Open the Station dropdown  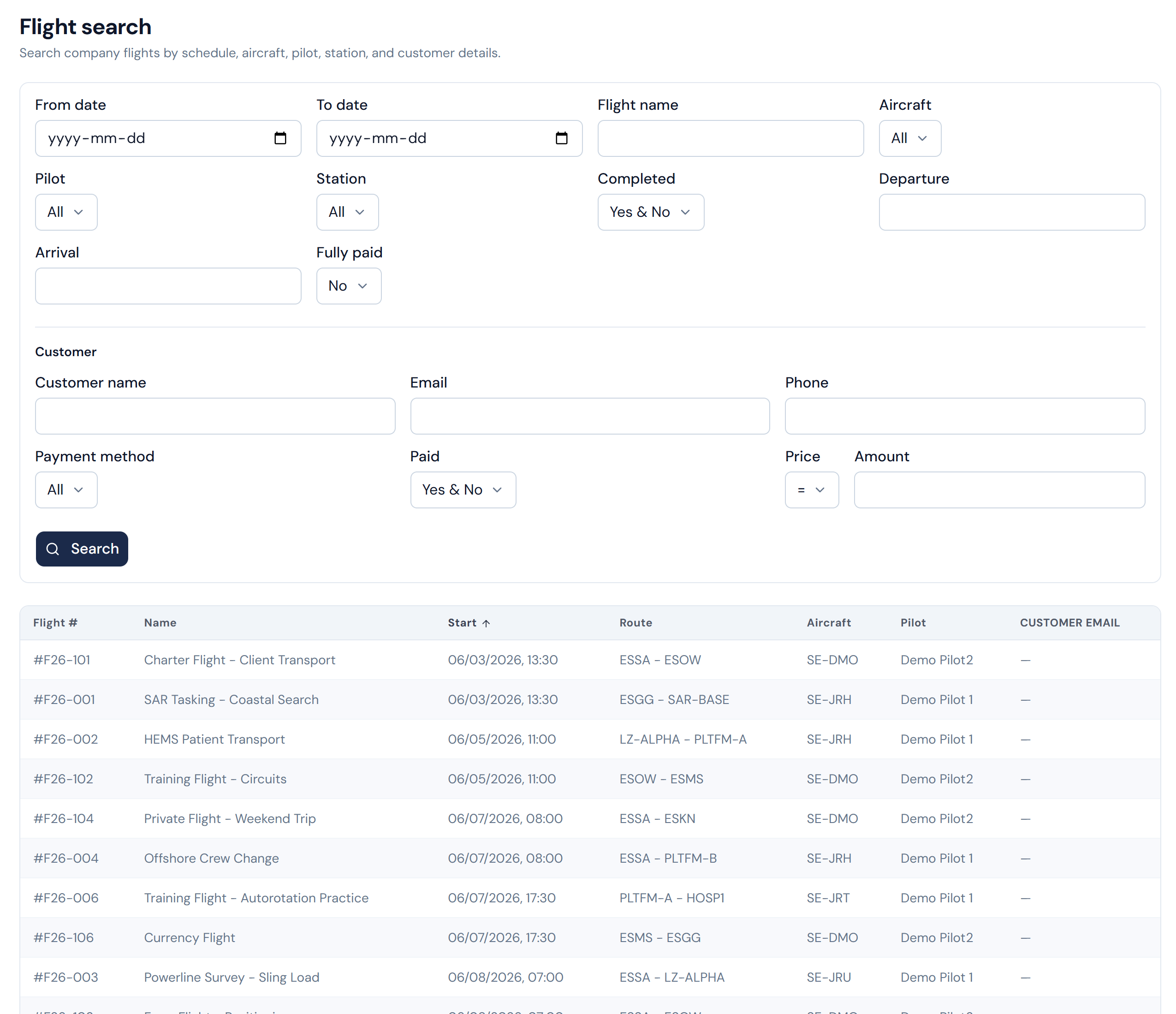click(x=347, y=212)
